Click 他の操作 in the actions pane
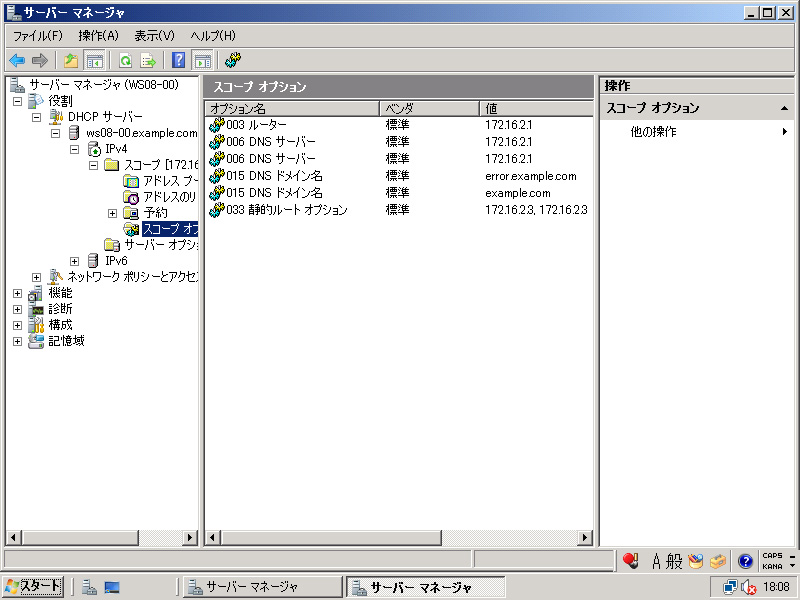This screenshot has height=600, width=800. 653,132
